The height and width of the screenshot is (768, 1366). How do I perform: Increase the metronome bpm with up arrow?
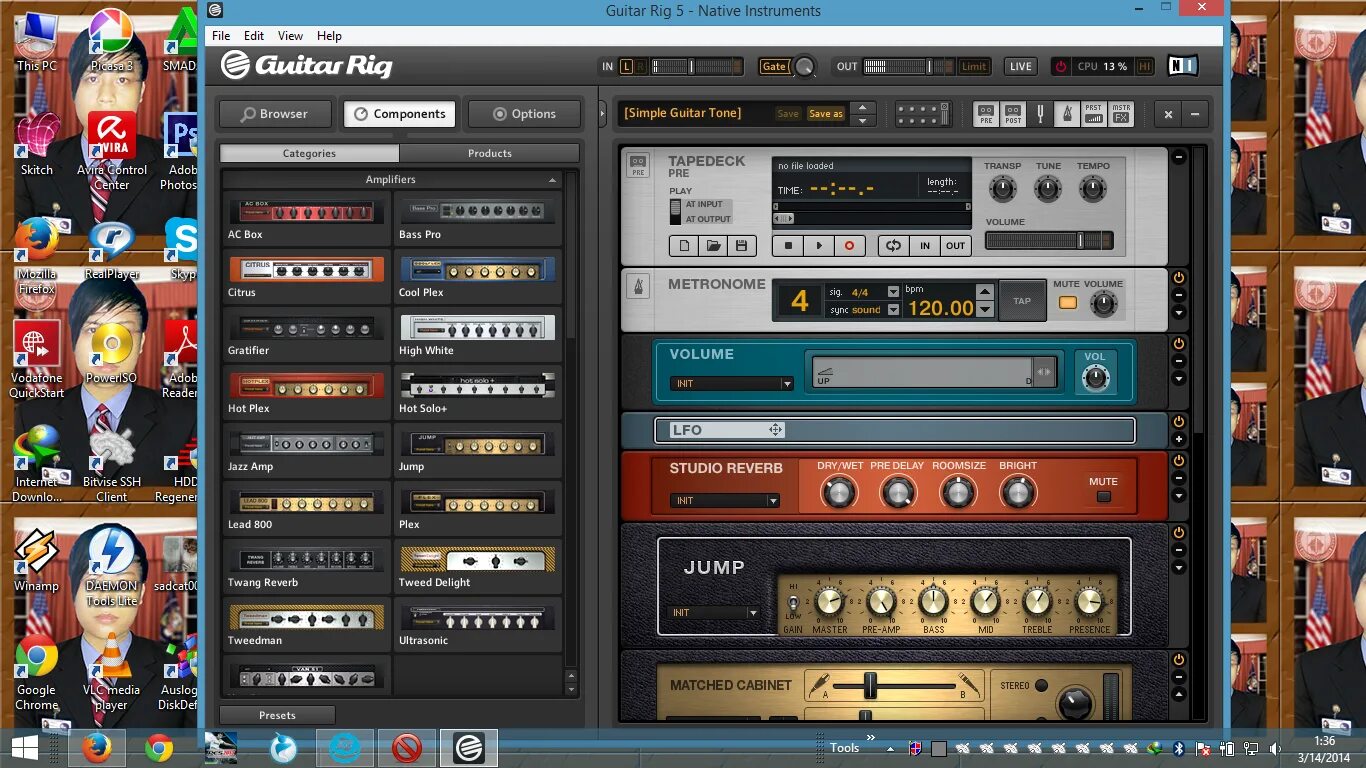click(985, 291)
